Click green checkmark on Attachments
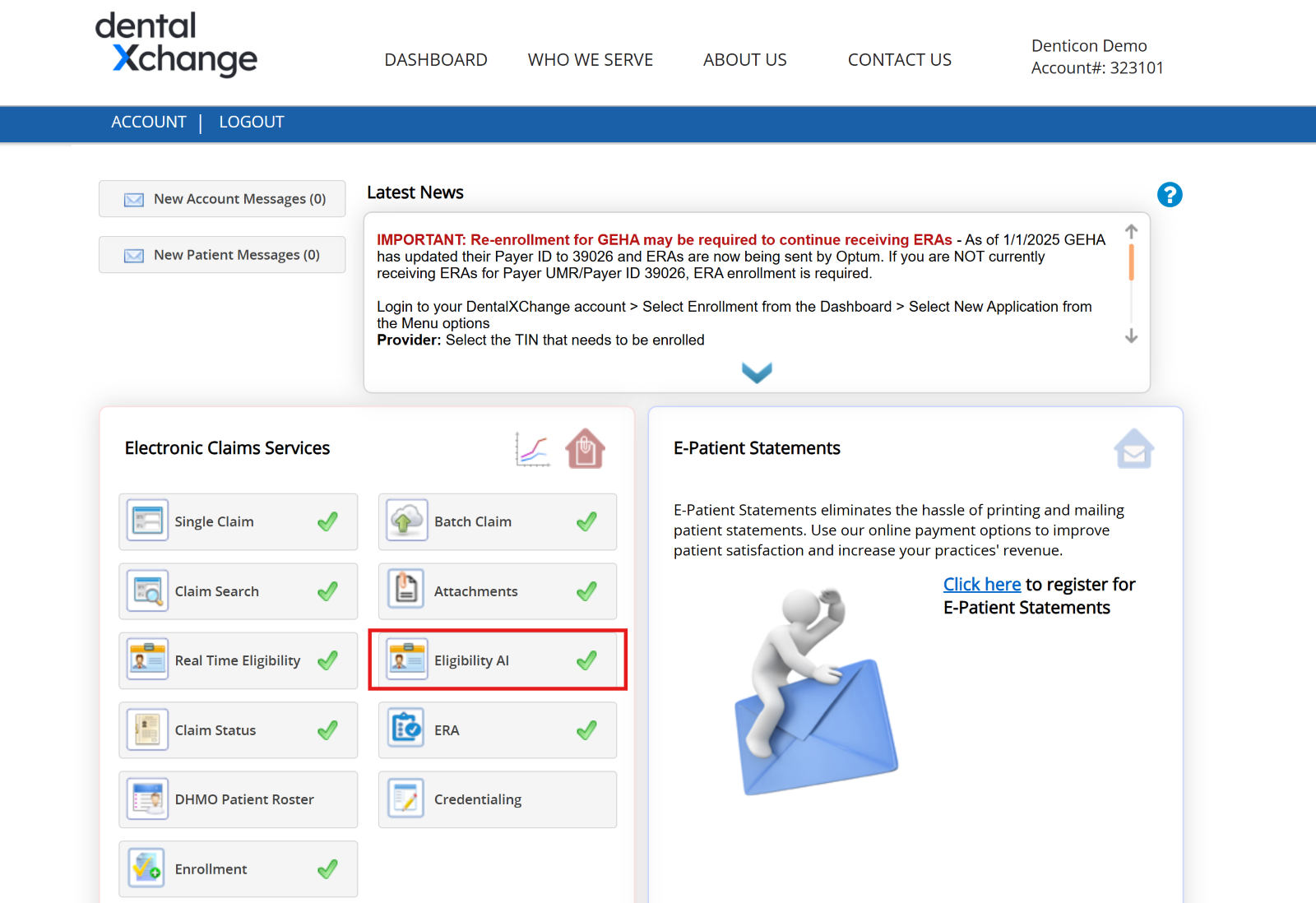Viewport: 1316px width, 903px height. click(x=586, y=591)
